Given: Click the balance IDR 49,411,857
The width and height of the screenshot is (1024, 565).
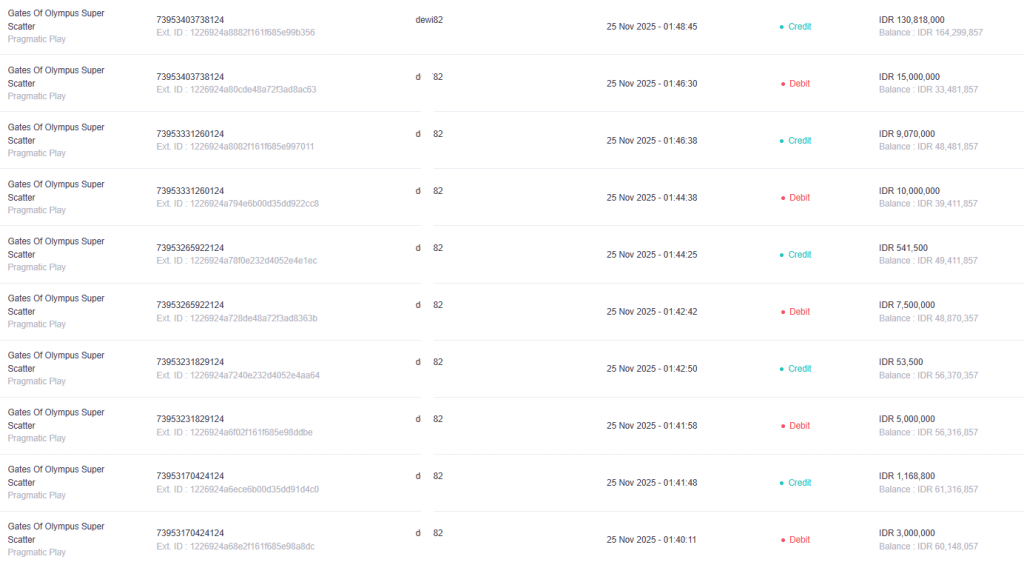Looking at the screenshot, I should [x=930, y=261].
